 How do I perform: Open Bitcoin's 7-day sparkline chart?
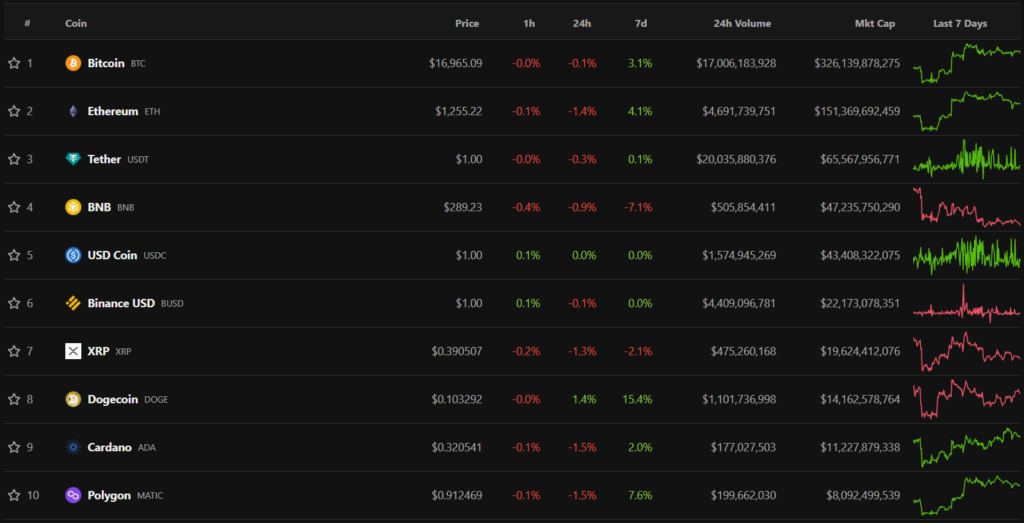click(967, 63)
